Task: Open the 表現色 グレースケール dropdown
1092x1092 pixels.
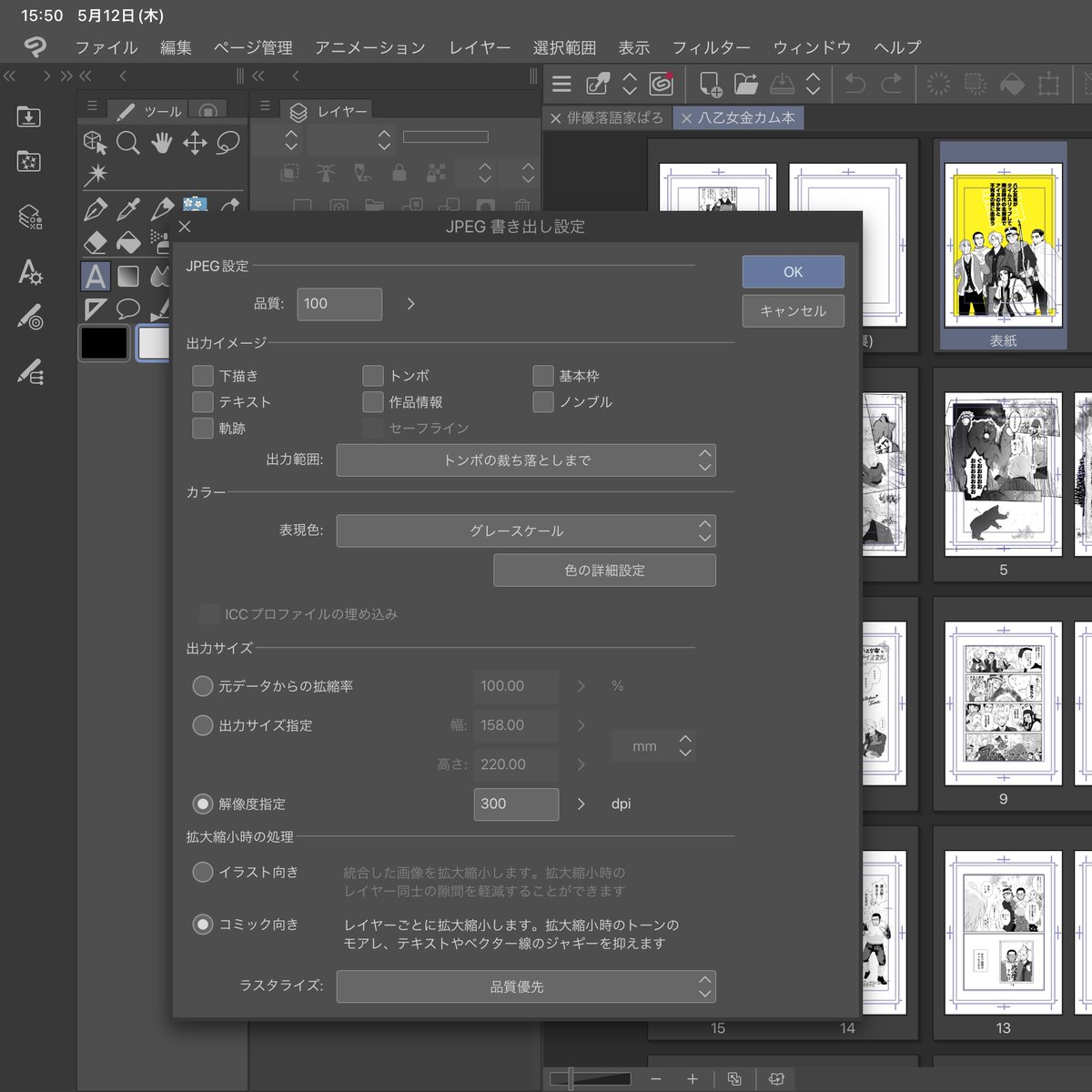Action: (526, 531)
